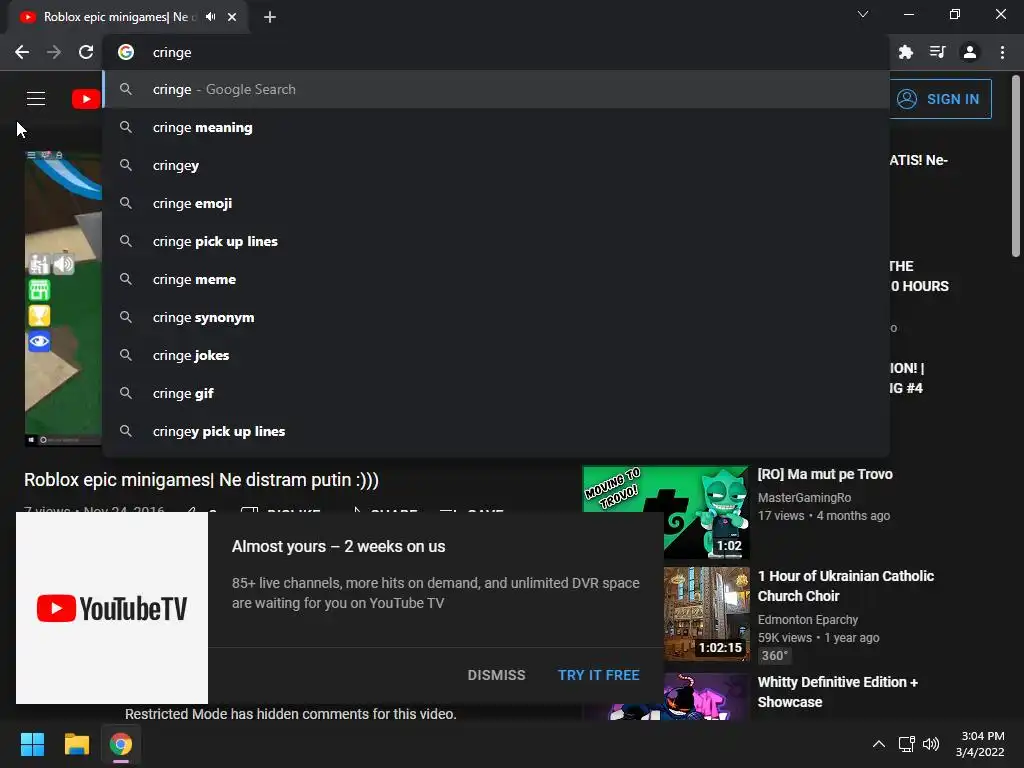
Task: Open the Whitty Definitive Edition video thumbnail
Action: [x=707, y=696]
